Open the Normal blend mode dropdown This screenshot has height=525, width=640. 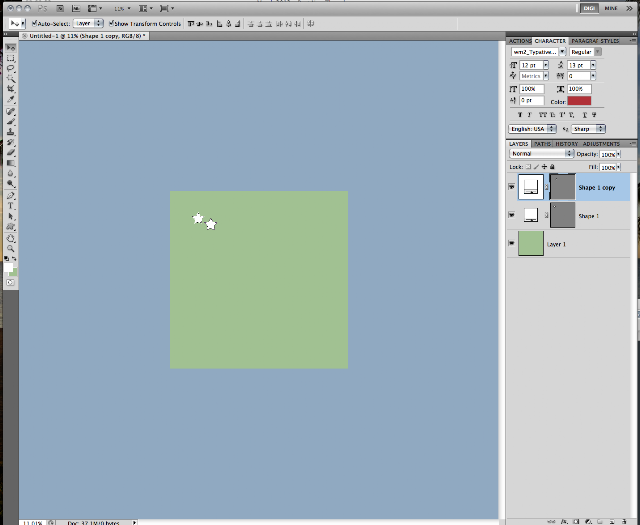542,153
